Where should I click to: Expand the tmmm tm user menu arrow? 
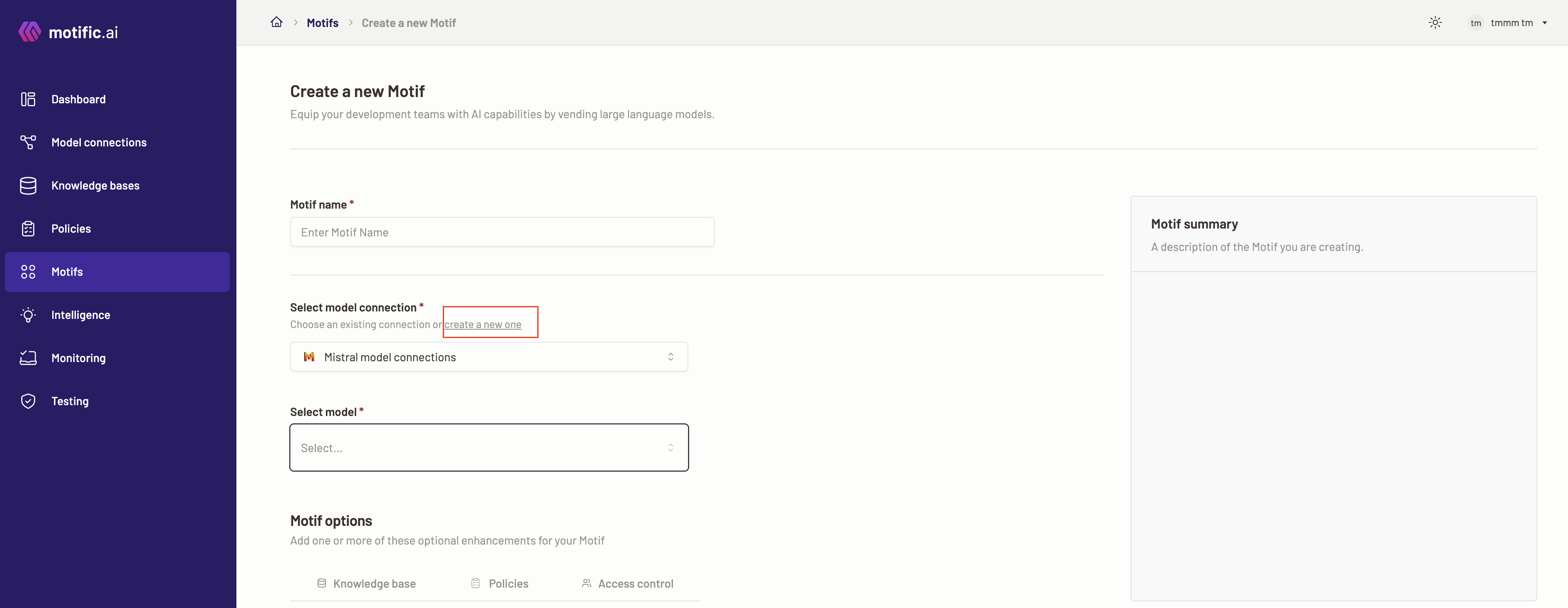[1544, 23]
